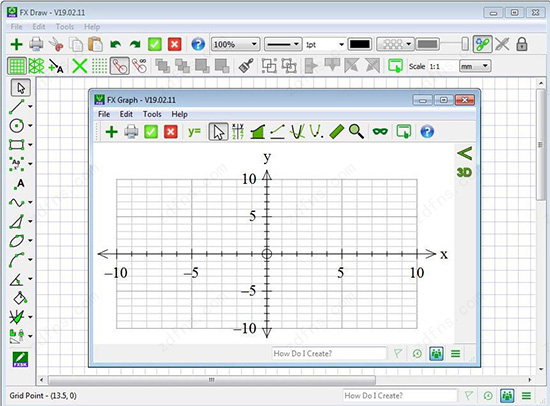Select the Arc tool in left toolbox
This screenshot has height=406, width=550.
16,260
